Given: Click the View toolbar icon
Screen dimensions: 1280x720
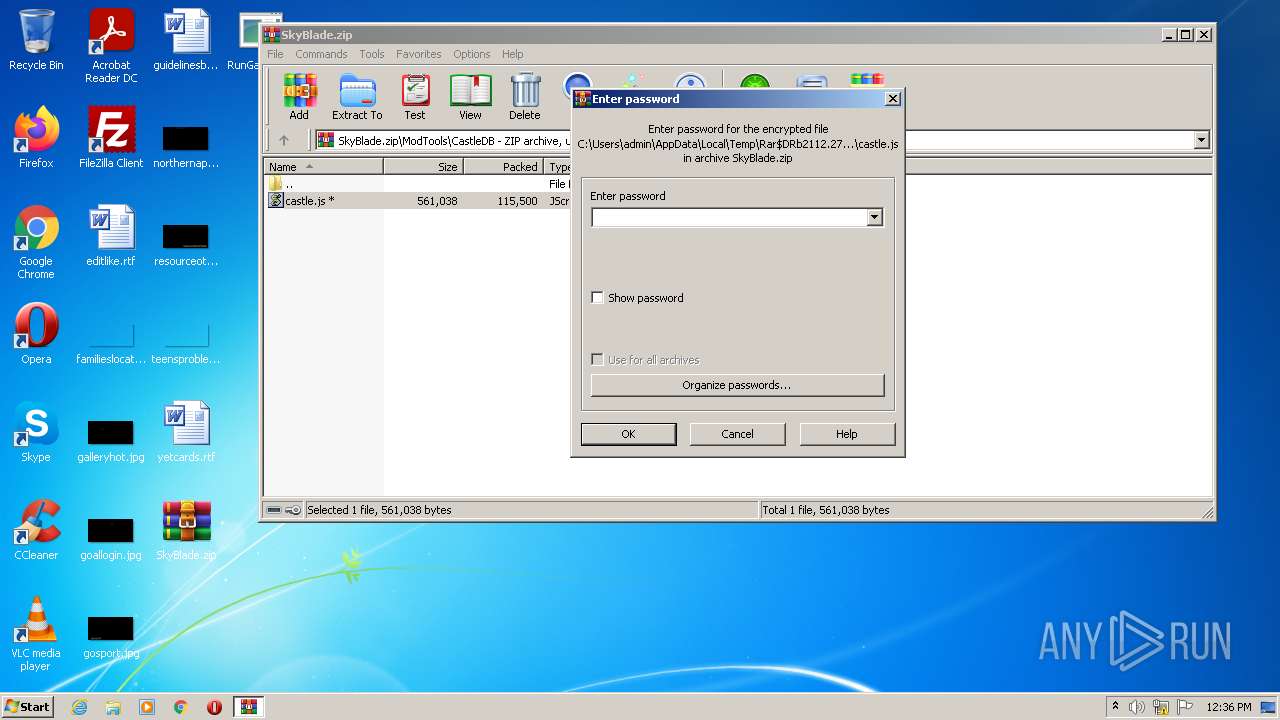Looking at the screenshot, I should (x=470, y=97).
